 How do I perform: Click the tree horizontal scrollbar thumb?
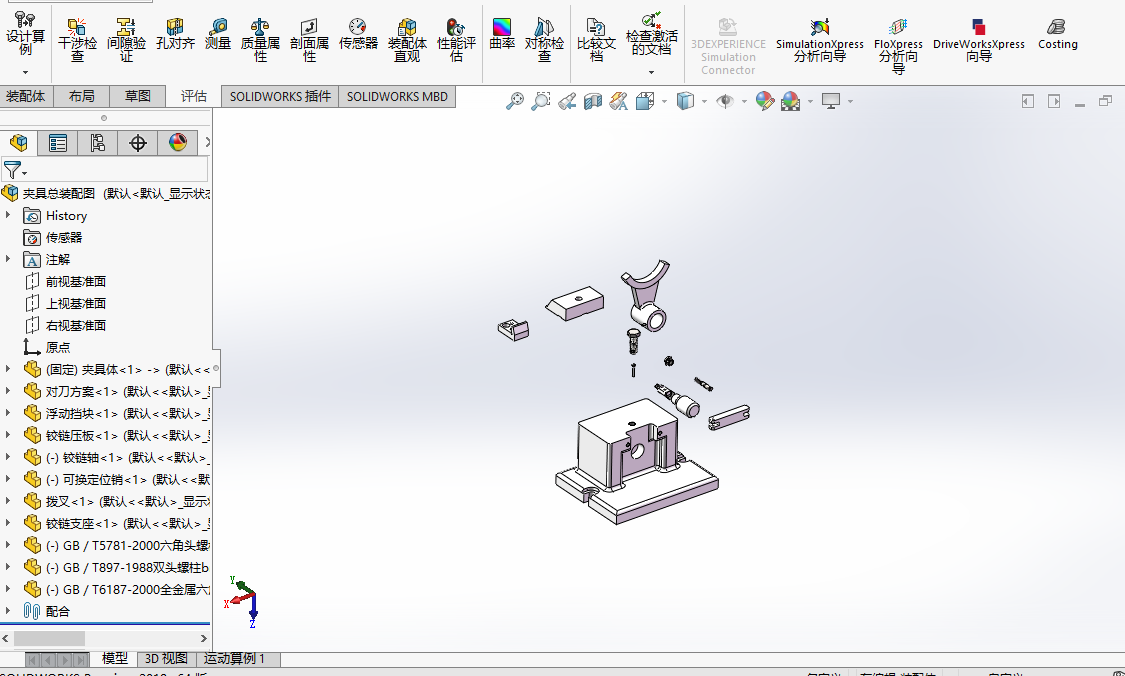(49, 639)
